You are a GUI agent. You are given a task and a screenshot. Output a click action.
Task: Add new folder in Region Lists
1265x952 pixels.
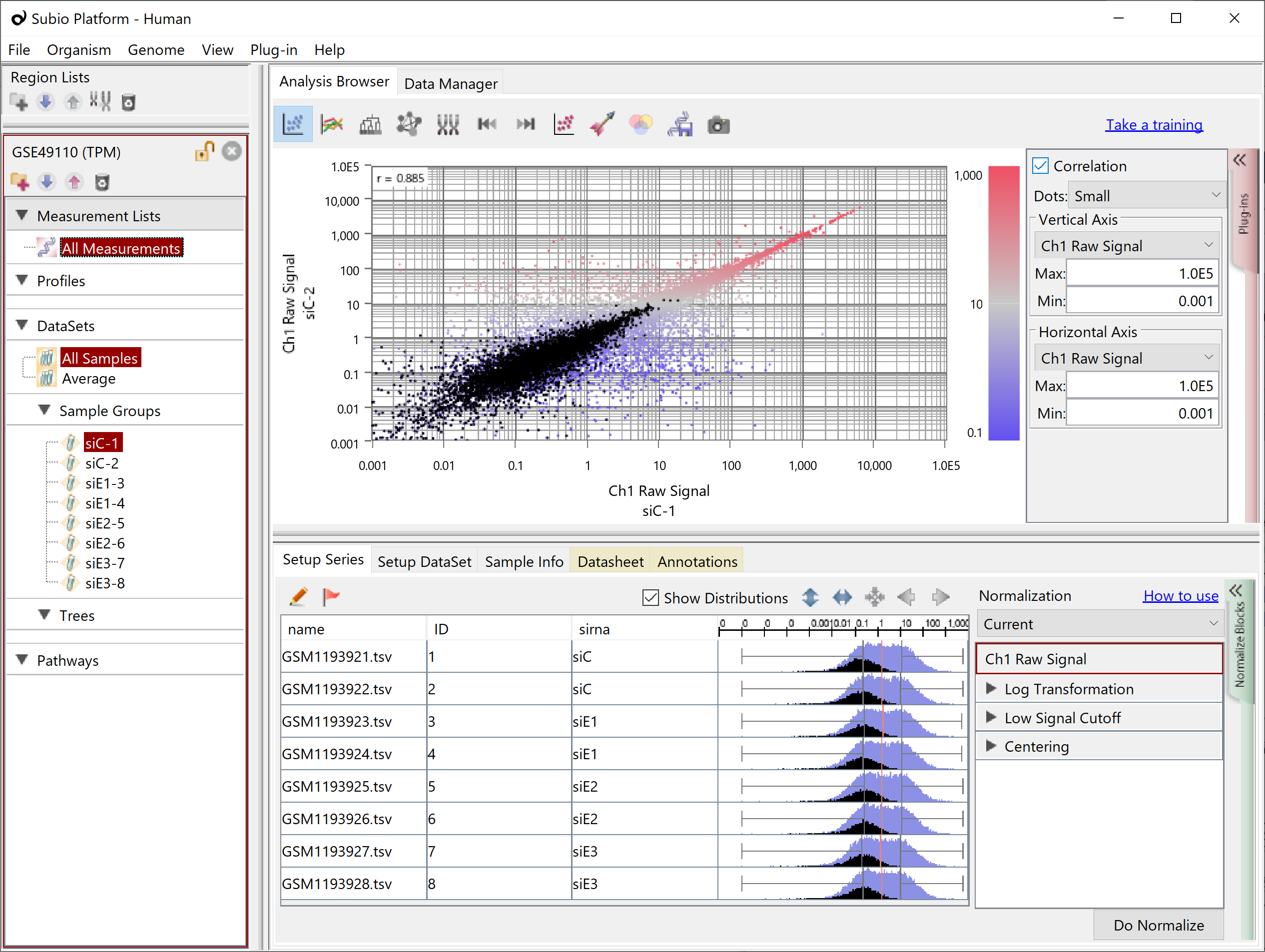pos(19,102)
